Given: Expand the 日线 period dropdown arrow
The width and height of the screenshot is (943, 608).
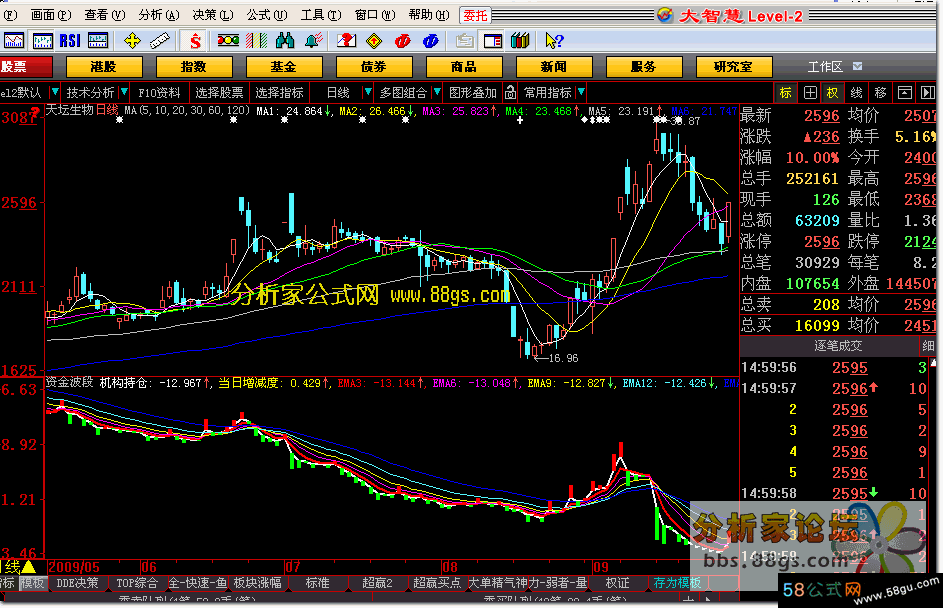Looking at the screenshot, I should [368, 93].
